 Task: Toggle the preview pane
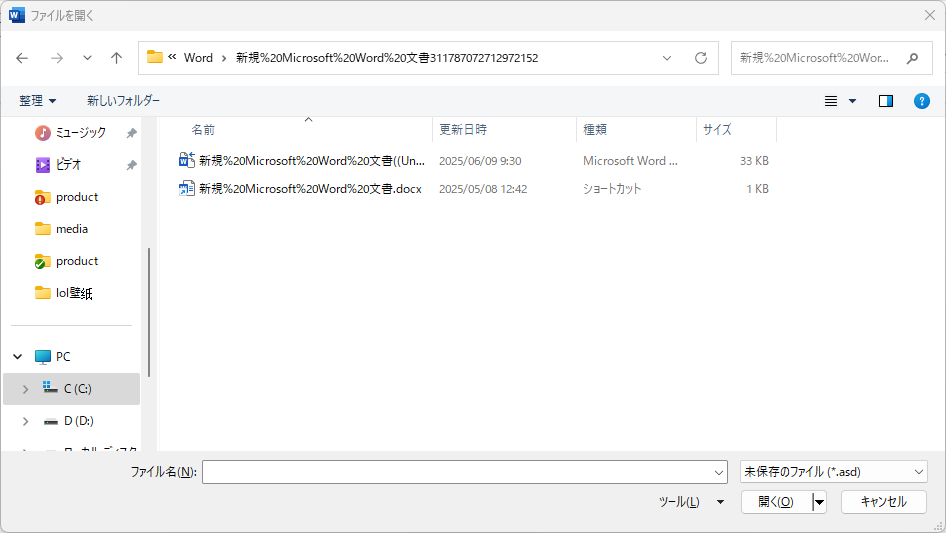click(886, 101)
